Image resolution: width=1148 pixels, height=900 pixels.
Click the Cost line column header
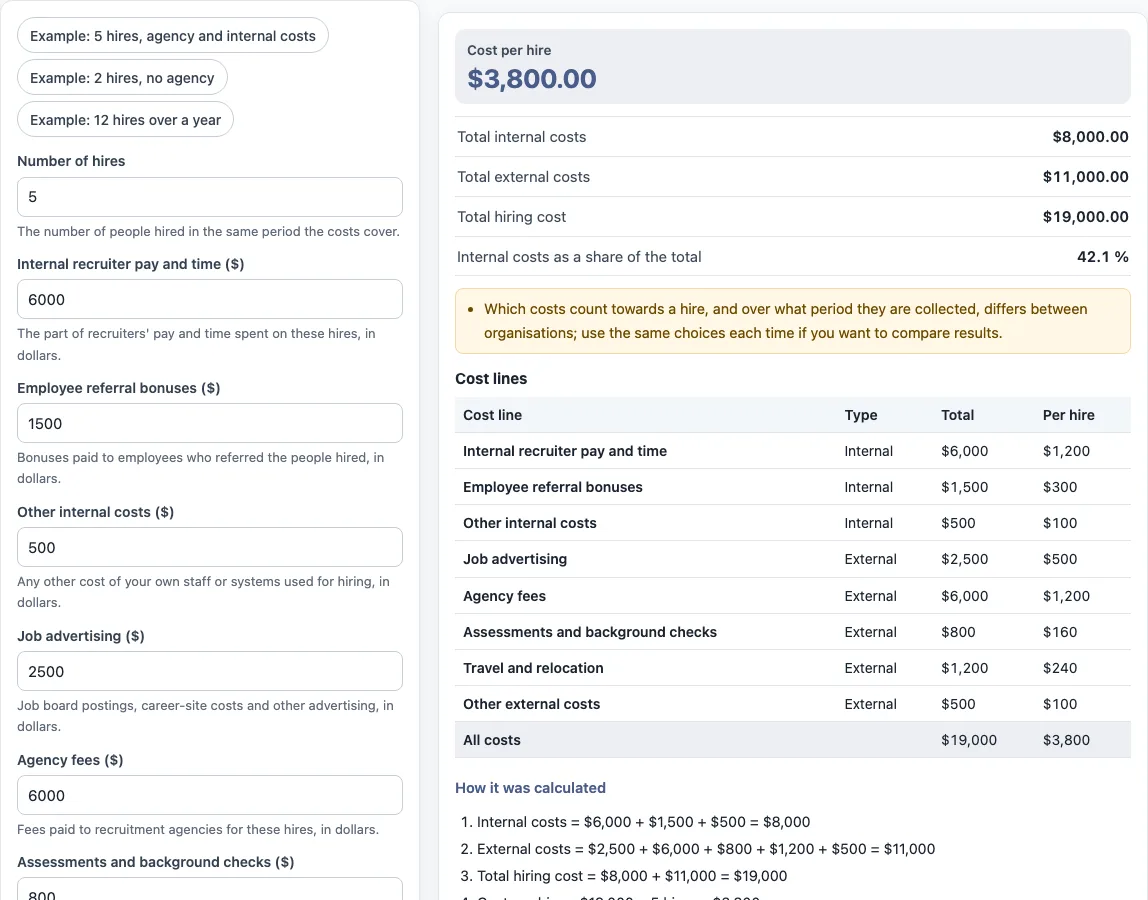point(493,415)
